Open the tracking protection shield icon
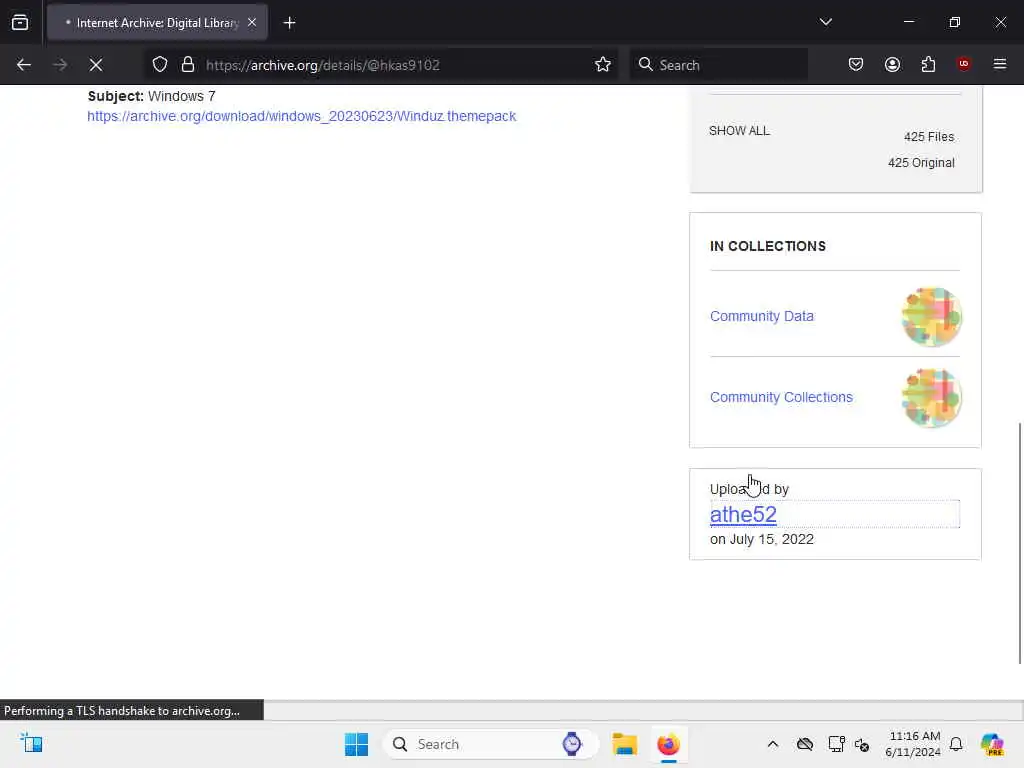 pos(160,65)
